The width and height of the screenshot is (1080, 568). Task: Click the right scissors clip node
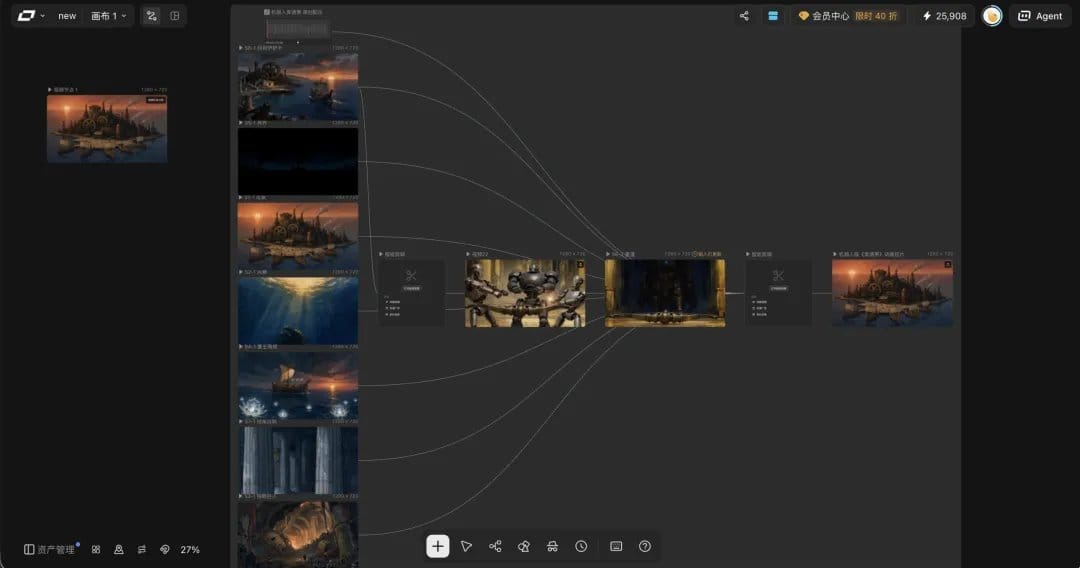tap(778, 292)
